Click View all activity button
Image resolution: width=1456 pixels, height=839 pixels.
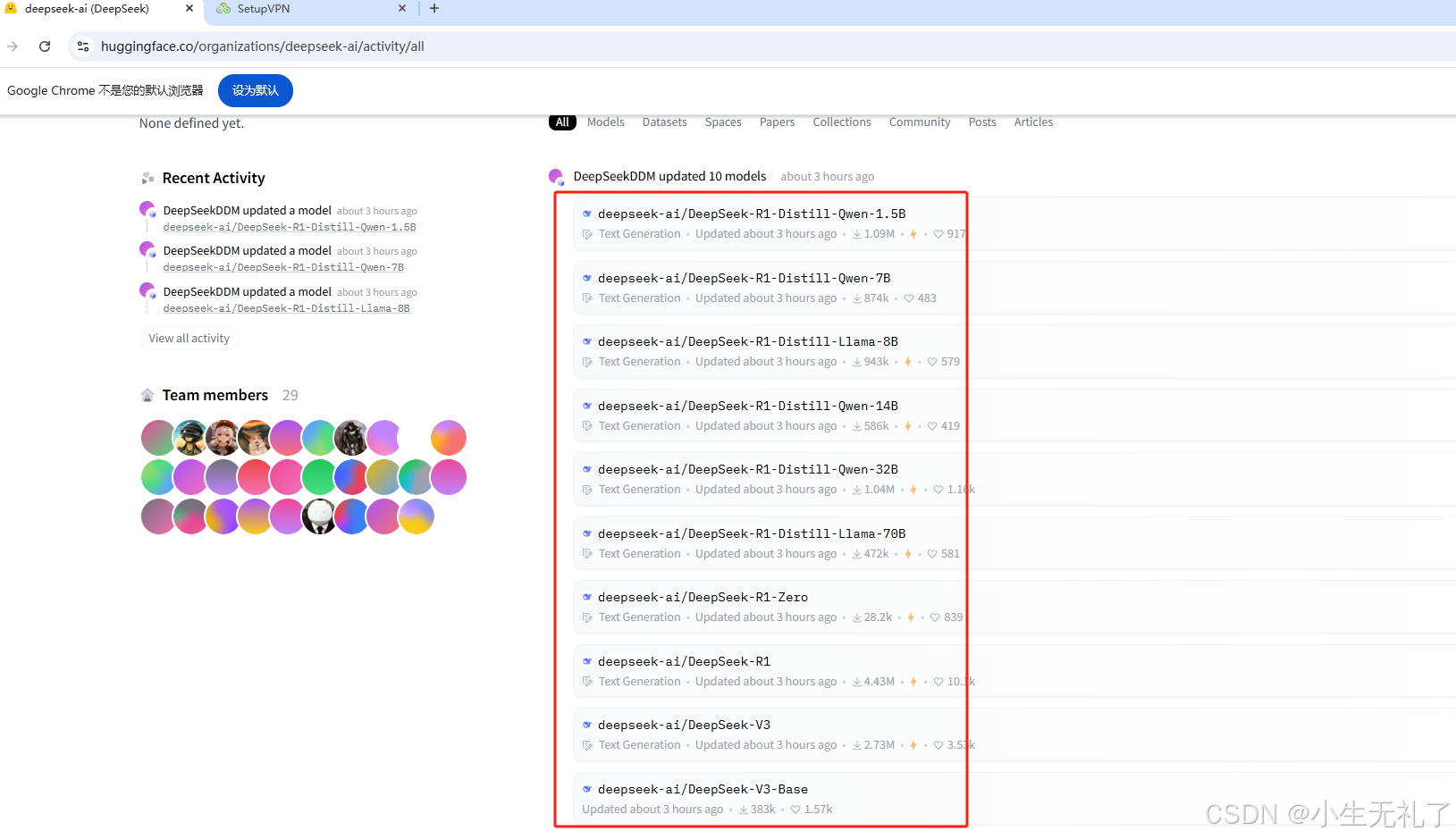[189, 339]
